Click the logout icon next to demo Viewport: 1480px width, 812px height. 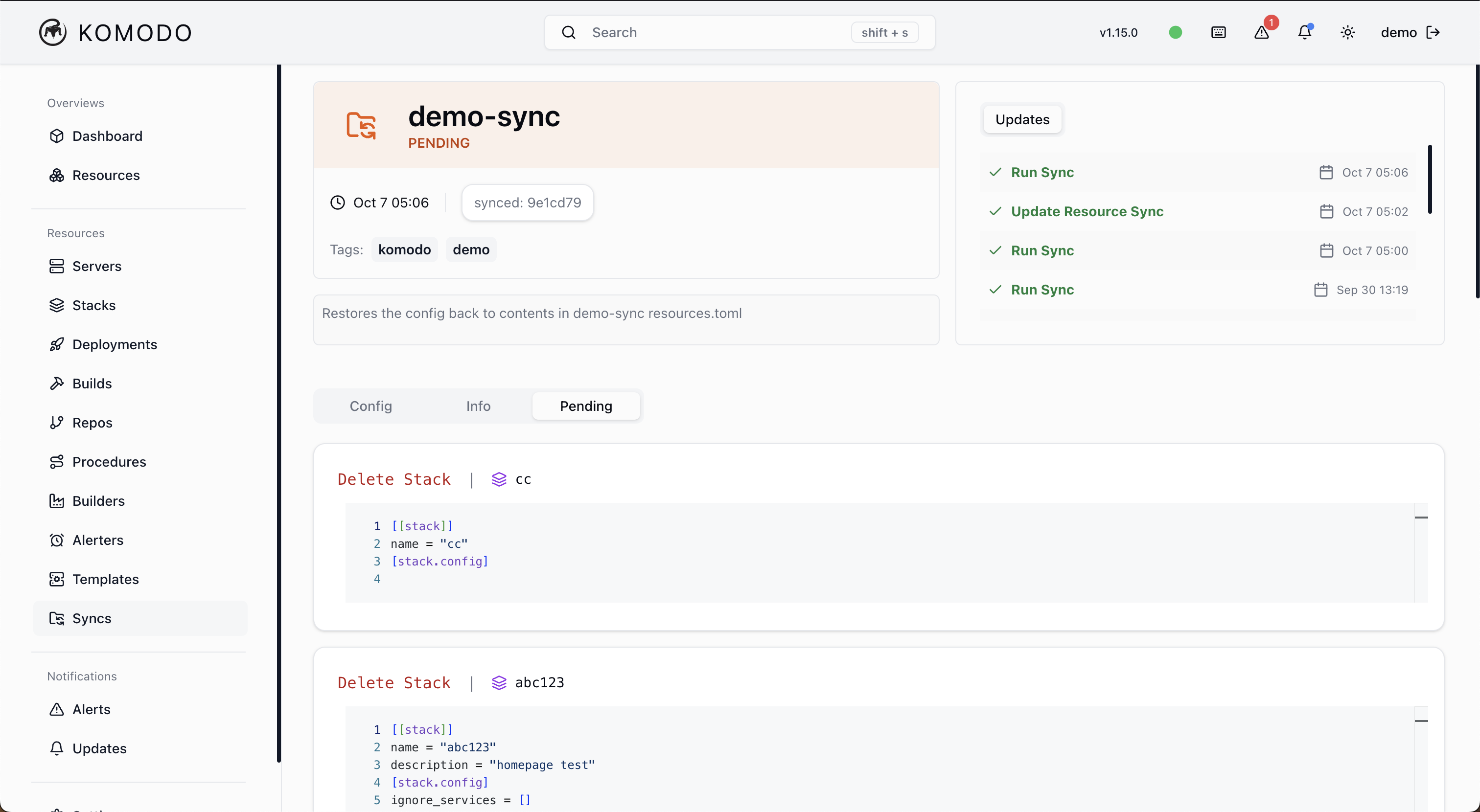click(x=1434, y=32)
